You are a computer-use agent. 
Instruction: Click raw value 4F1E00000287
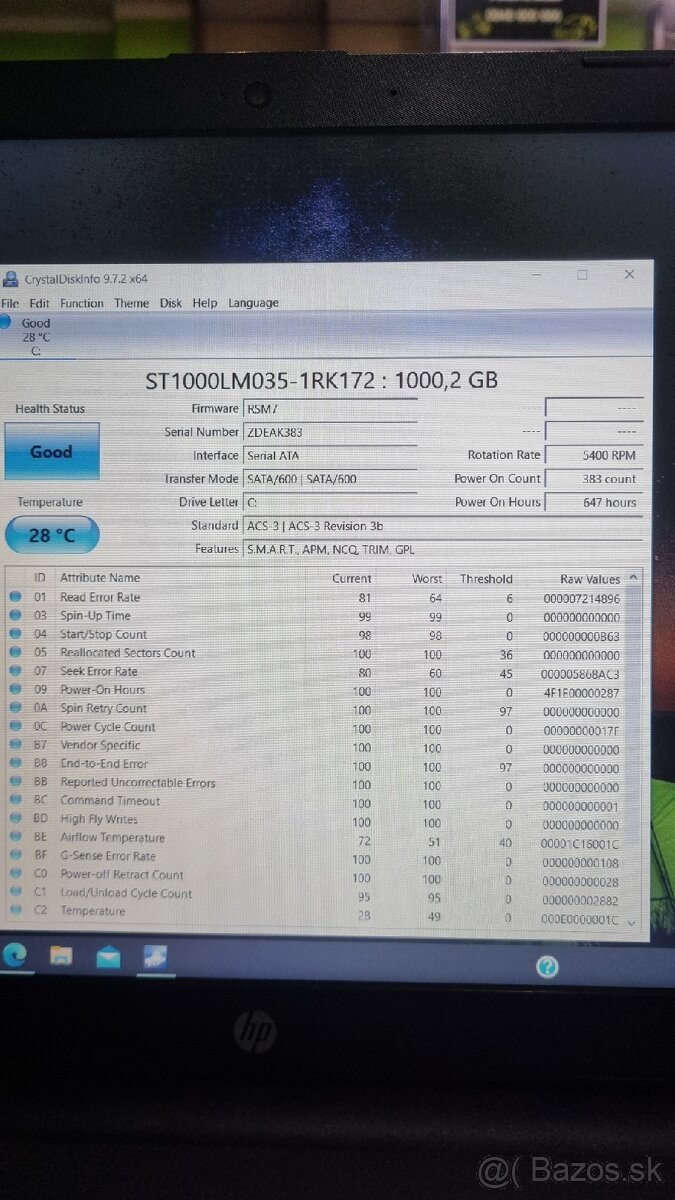[x=581, y=692]
